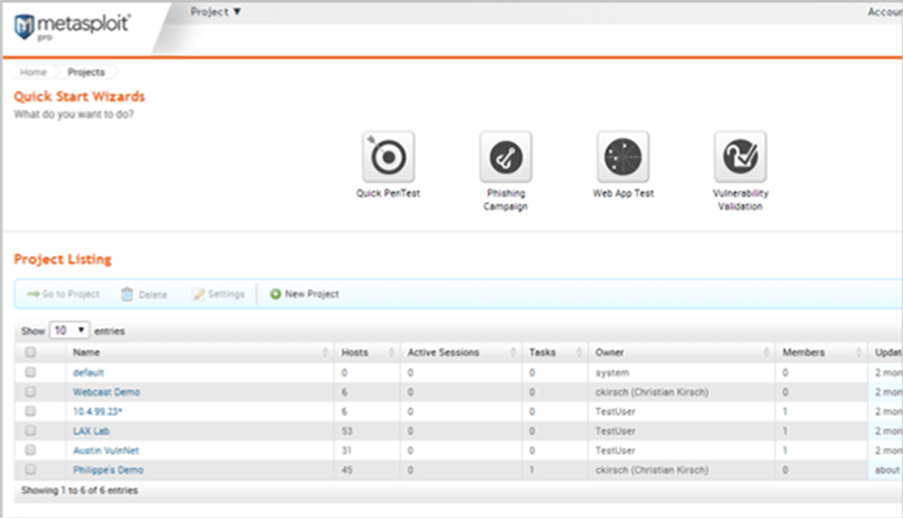903x518 pixels.
Task: Sort by Members column arrows
Action: pos(859,352)
